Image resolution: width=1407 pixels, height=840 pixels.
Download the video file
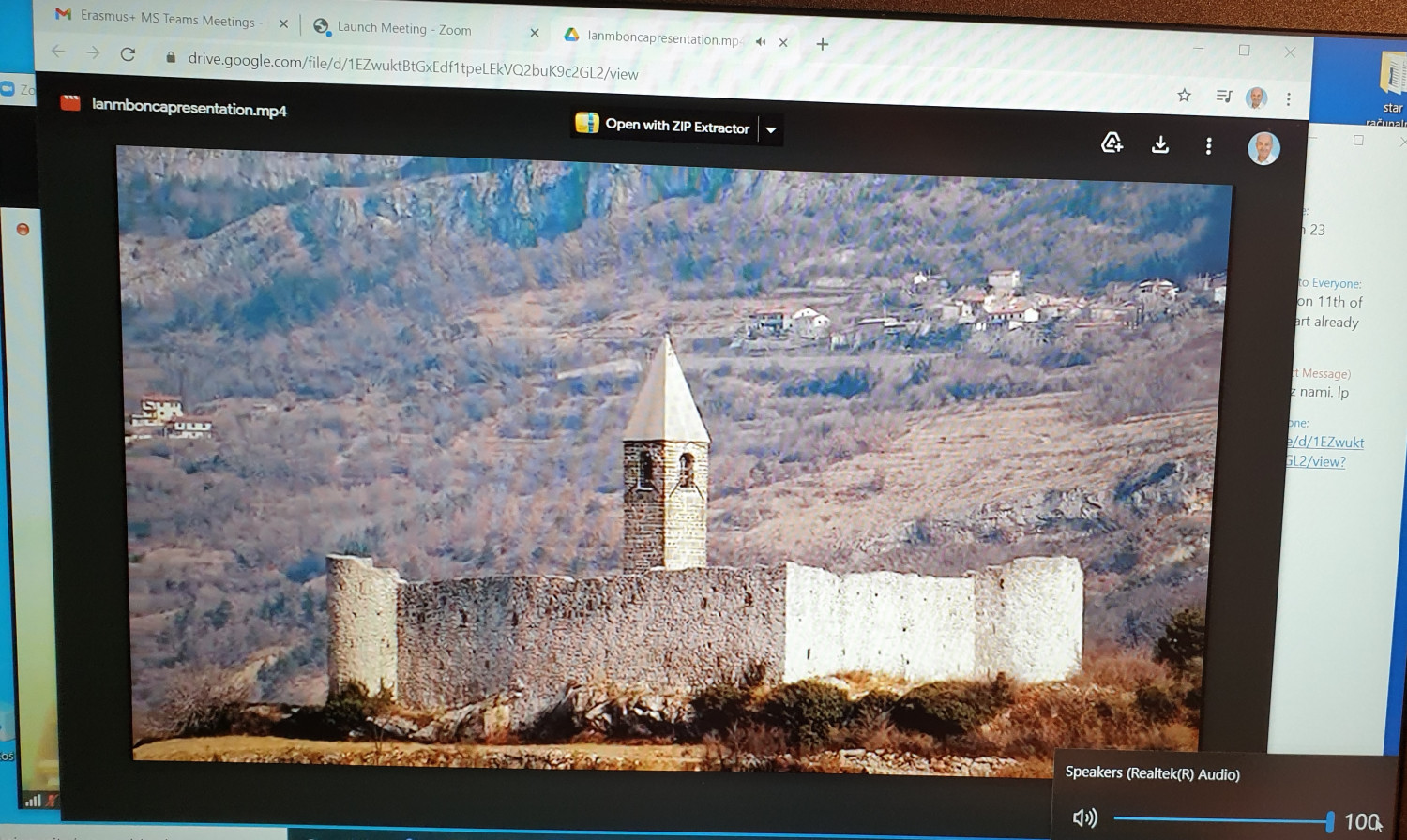pyautogui.click(x=1160, y=144)
